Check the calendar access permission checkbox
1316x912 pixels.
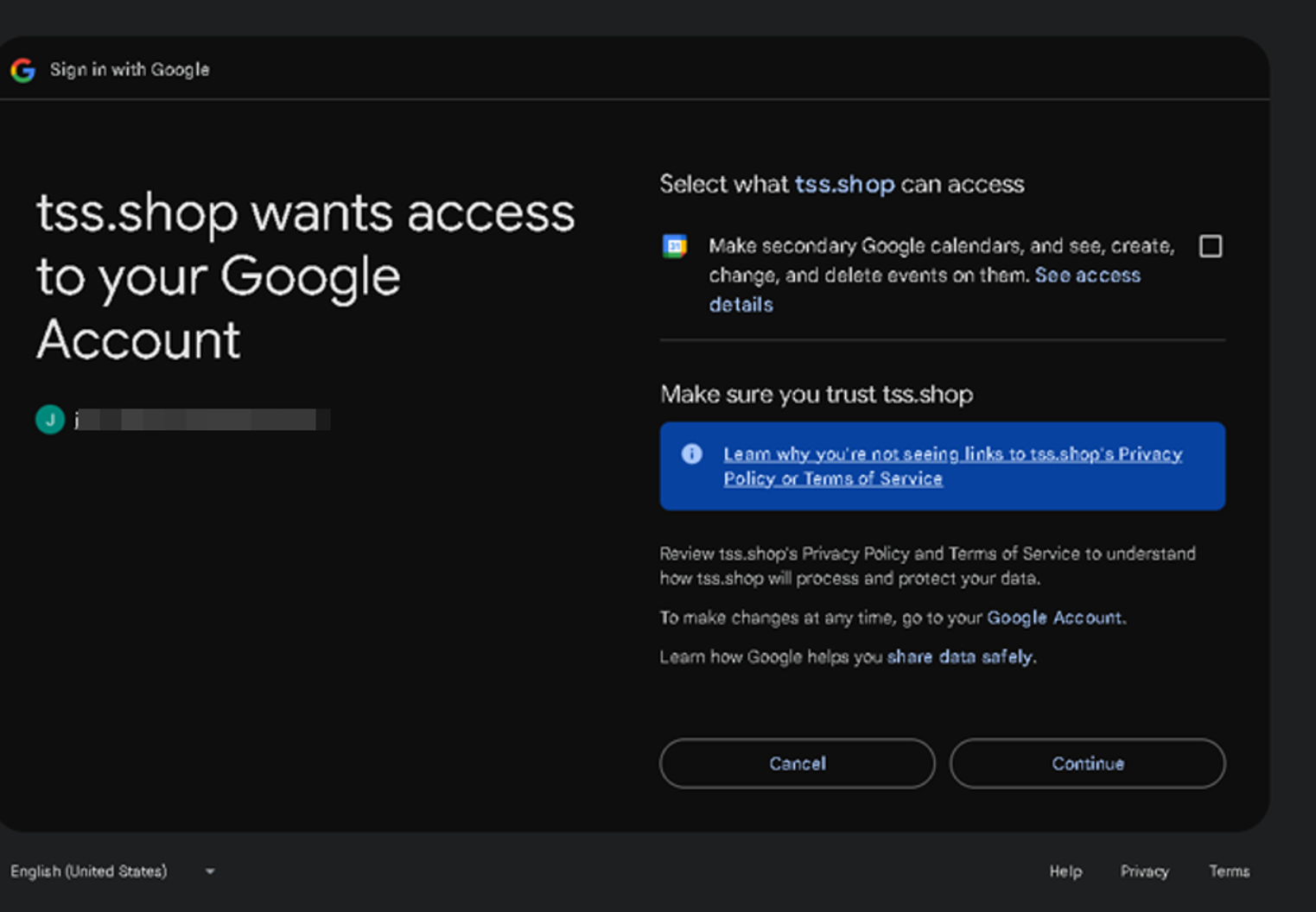click(1211, 246)
